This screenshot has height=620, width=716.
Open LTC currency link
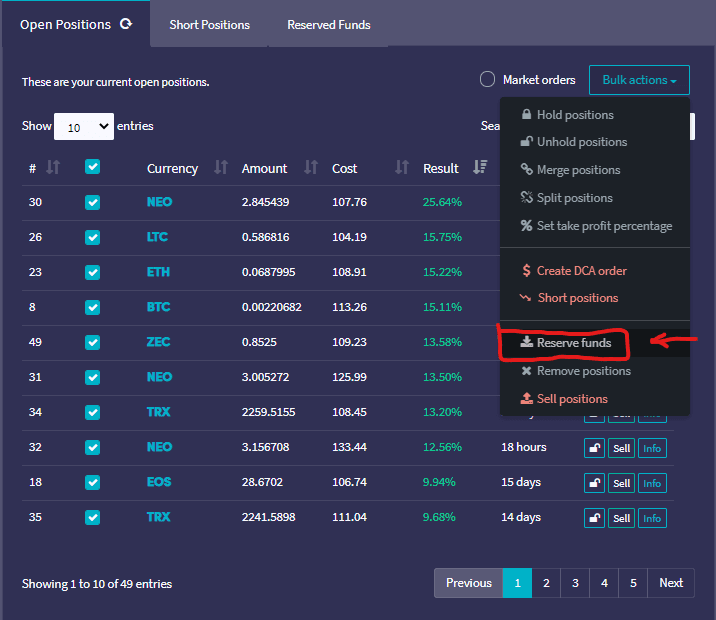coord(158,237)
